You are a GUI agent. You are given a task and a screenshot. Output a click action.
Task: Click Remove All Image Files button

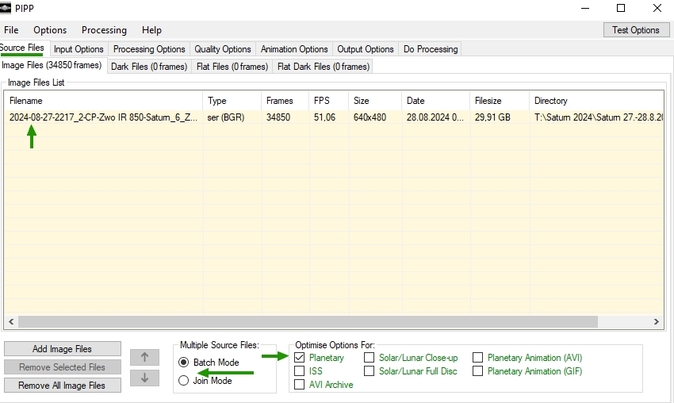pyautogui.click(x=62, y=385)
